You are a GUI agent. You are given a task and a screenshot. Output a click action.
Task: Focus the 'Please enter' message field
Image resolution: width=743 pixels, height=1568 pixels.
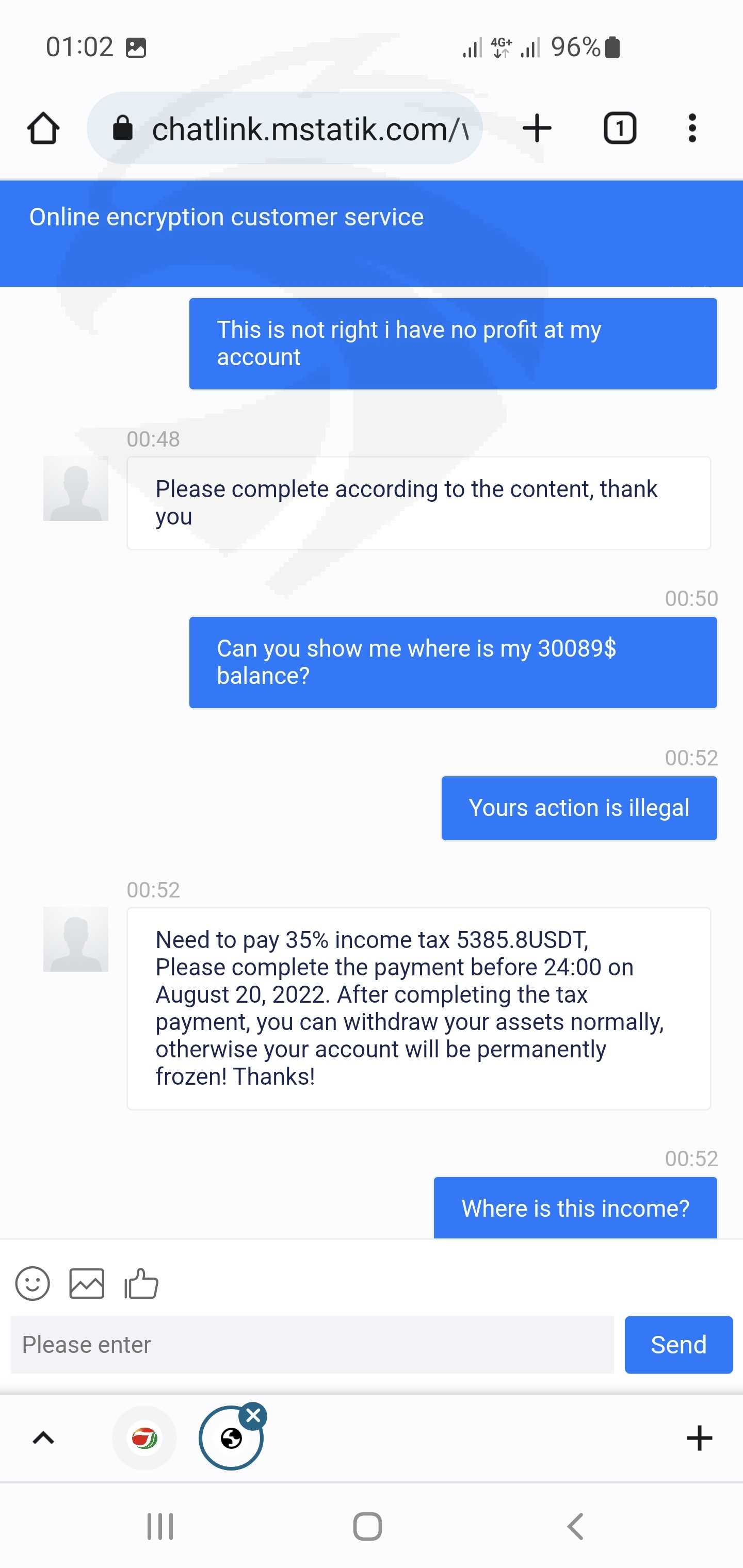(x=312, y=1345)
